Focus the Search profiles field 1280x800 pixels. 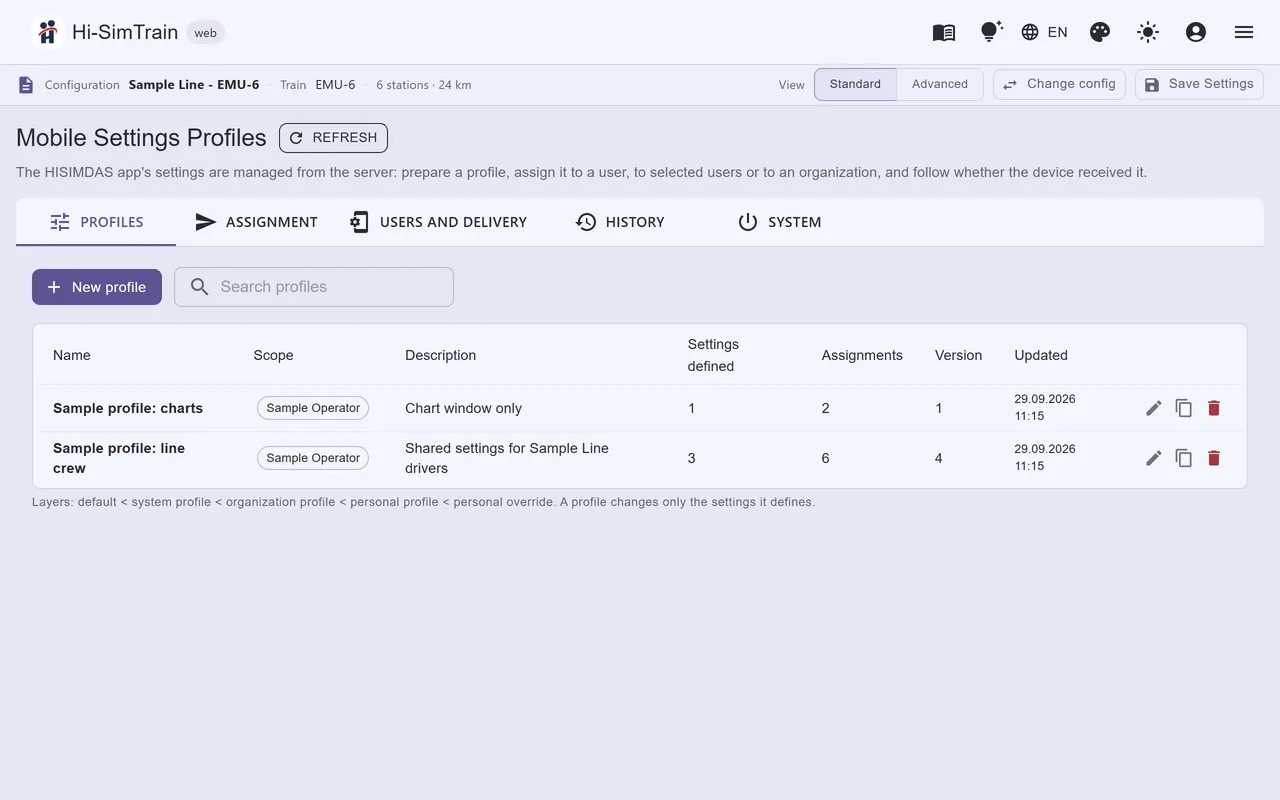click(x=314, y=287)
